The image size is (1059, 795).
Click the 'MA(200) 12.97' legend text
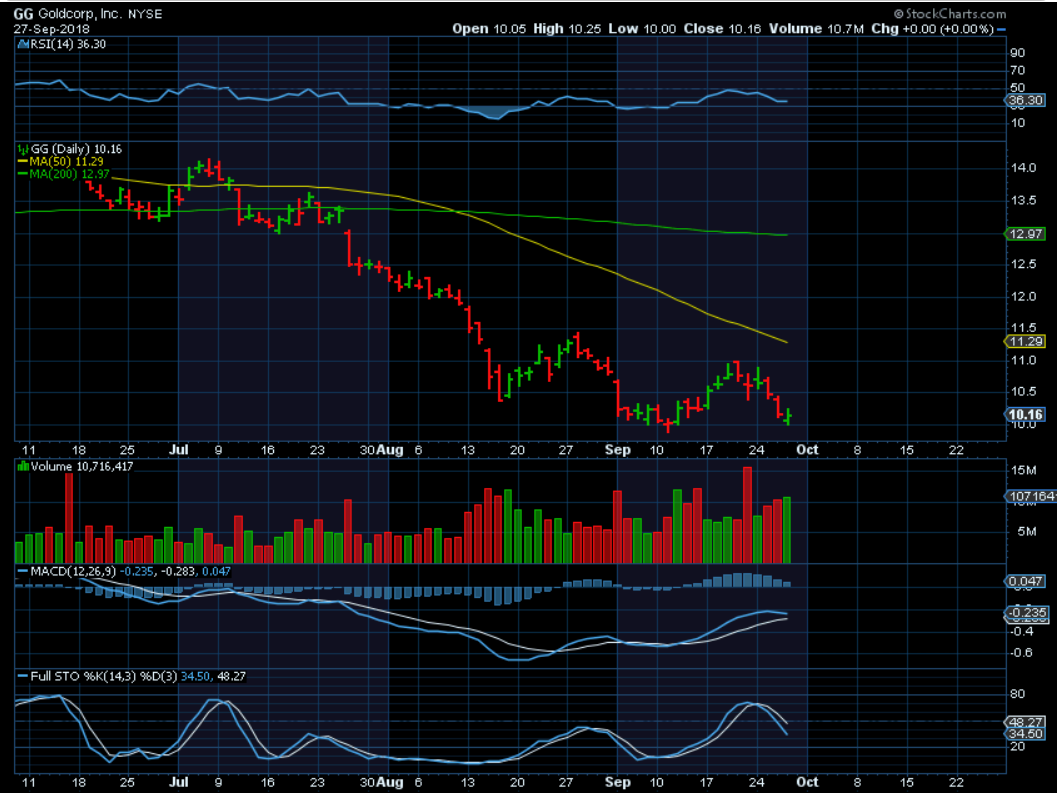pos(69,174)
